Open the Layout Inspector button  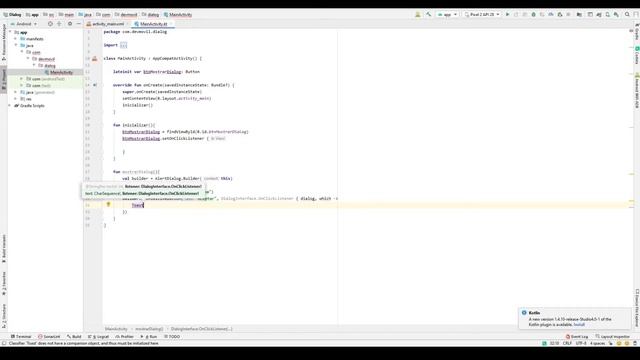pos(613,337)
